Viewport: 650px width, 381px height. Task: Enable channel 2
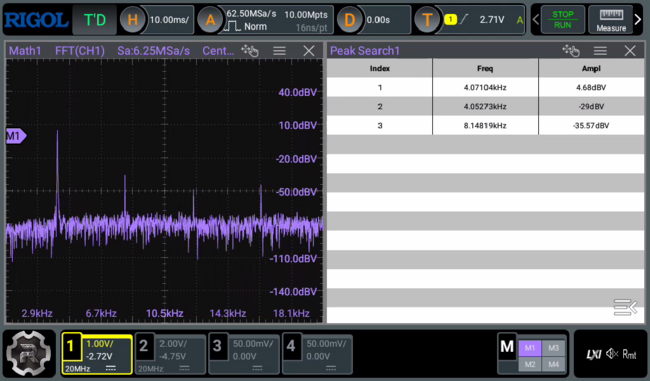[x=170, y=354]
